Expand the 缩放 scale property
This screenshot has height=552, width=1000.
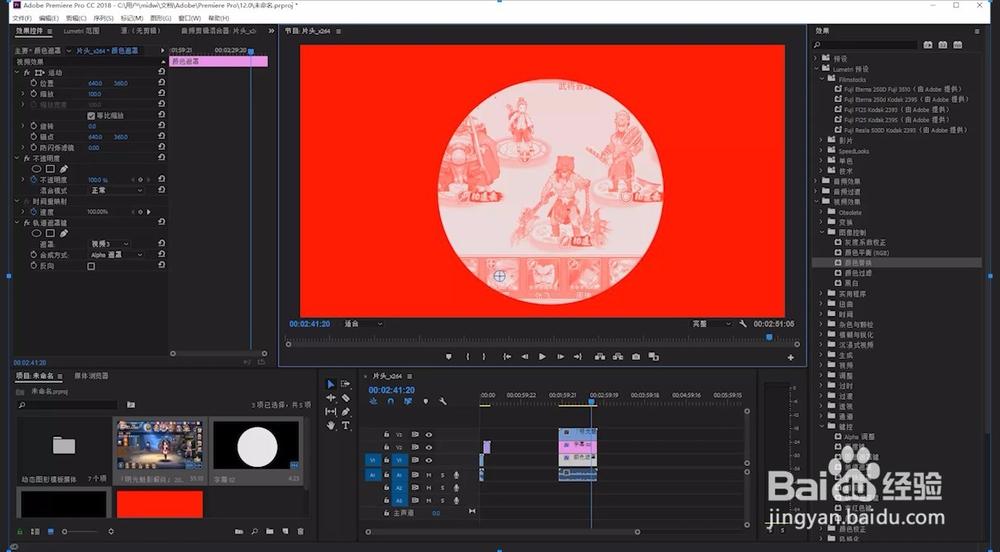point(24,94)
